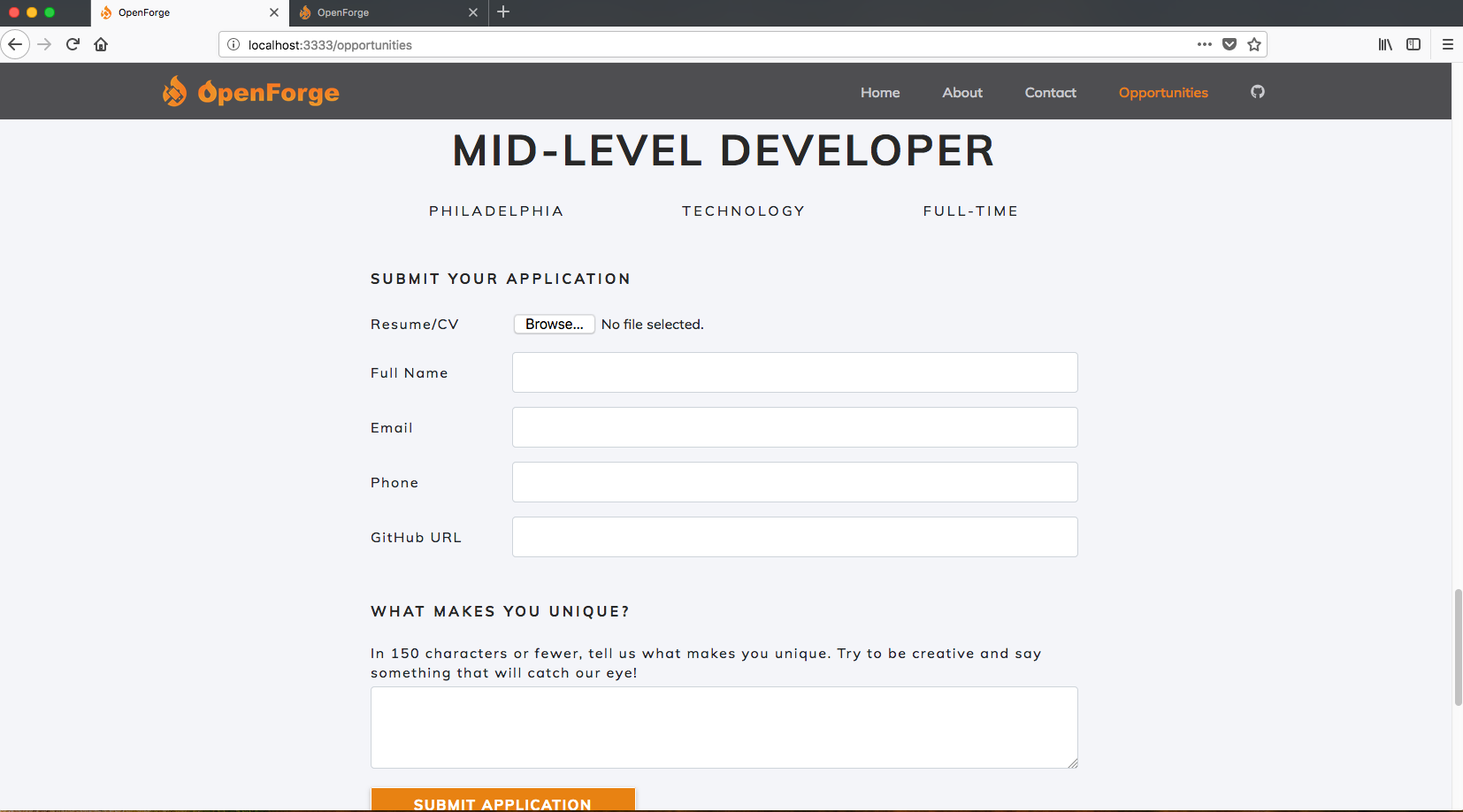Open the Firefox Library icon
The width and height of the screenshot is (1463, 812).
coord(1385,44)
